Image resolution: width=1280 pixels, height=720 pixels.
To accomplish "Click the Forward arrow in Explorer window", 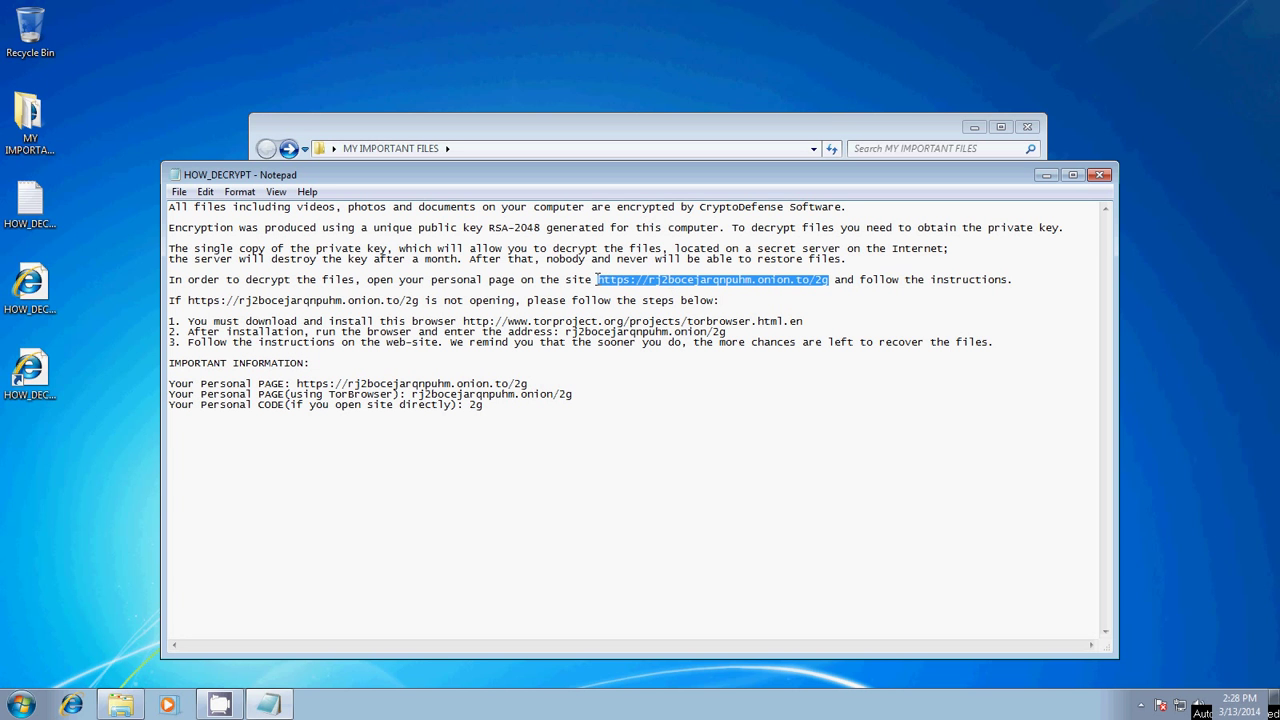I will tap(289, 149).
